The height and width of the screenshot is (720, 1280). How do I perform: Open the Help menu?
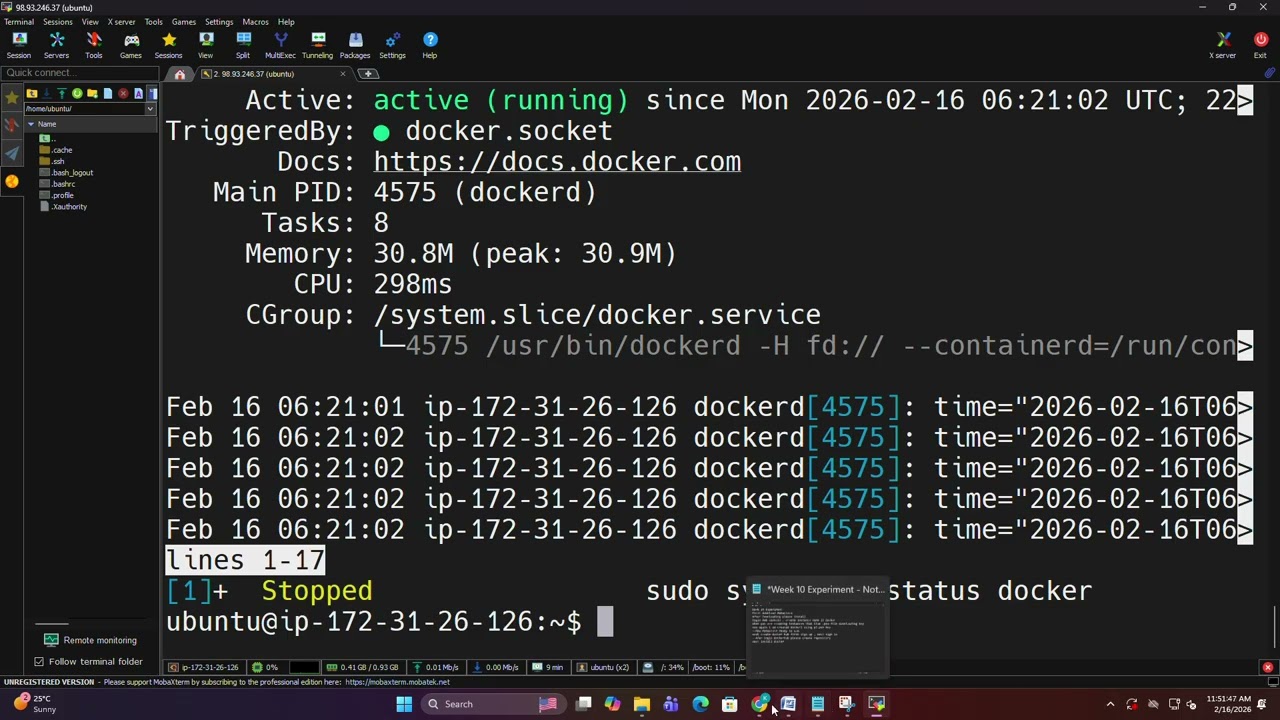coord(286,22)
